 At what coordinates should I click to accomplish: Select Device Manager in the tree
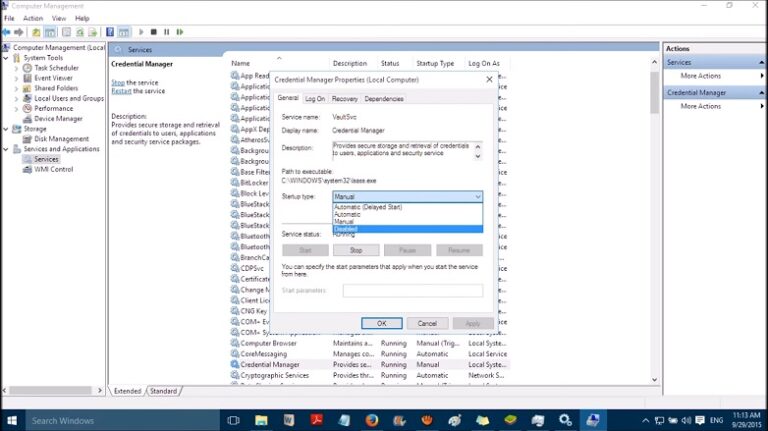(58, 118)
